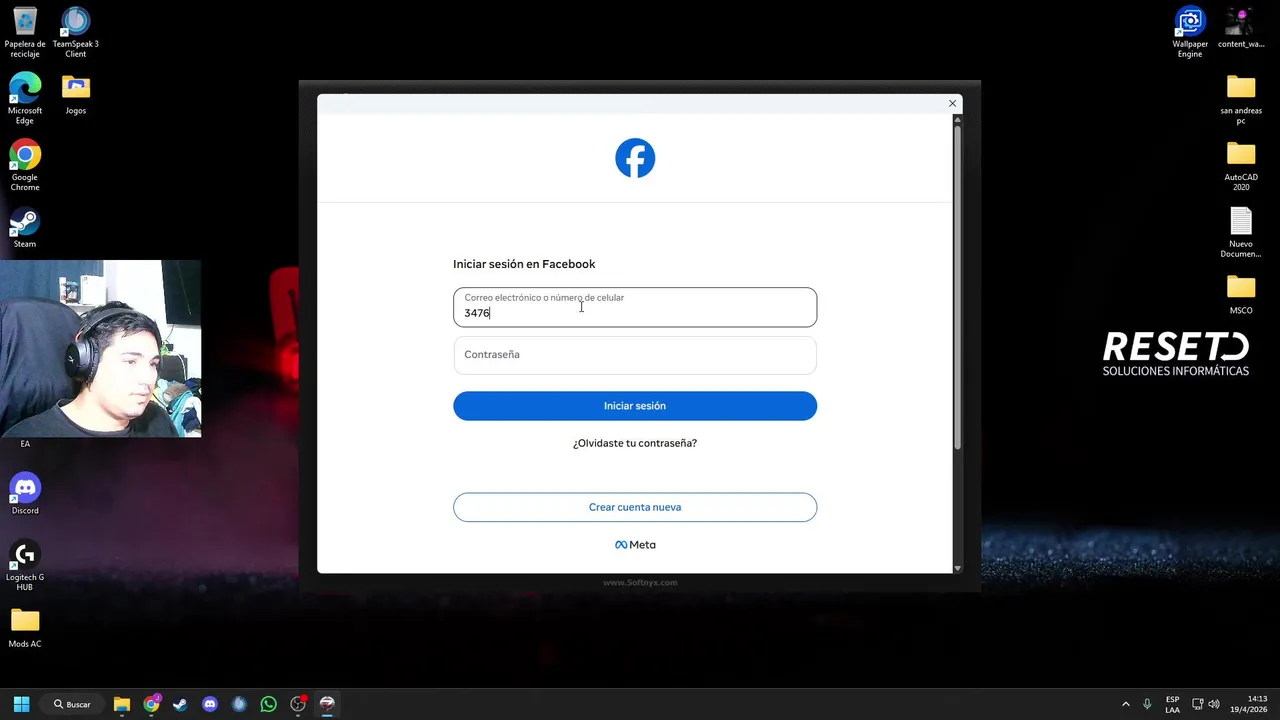Open the san andreas pc folder
Image resolution: width=1280 pixels, height=720 pixels.
click(x=1241, y=98)
